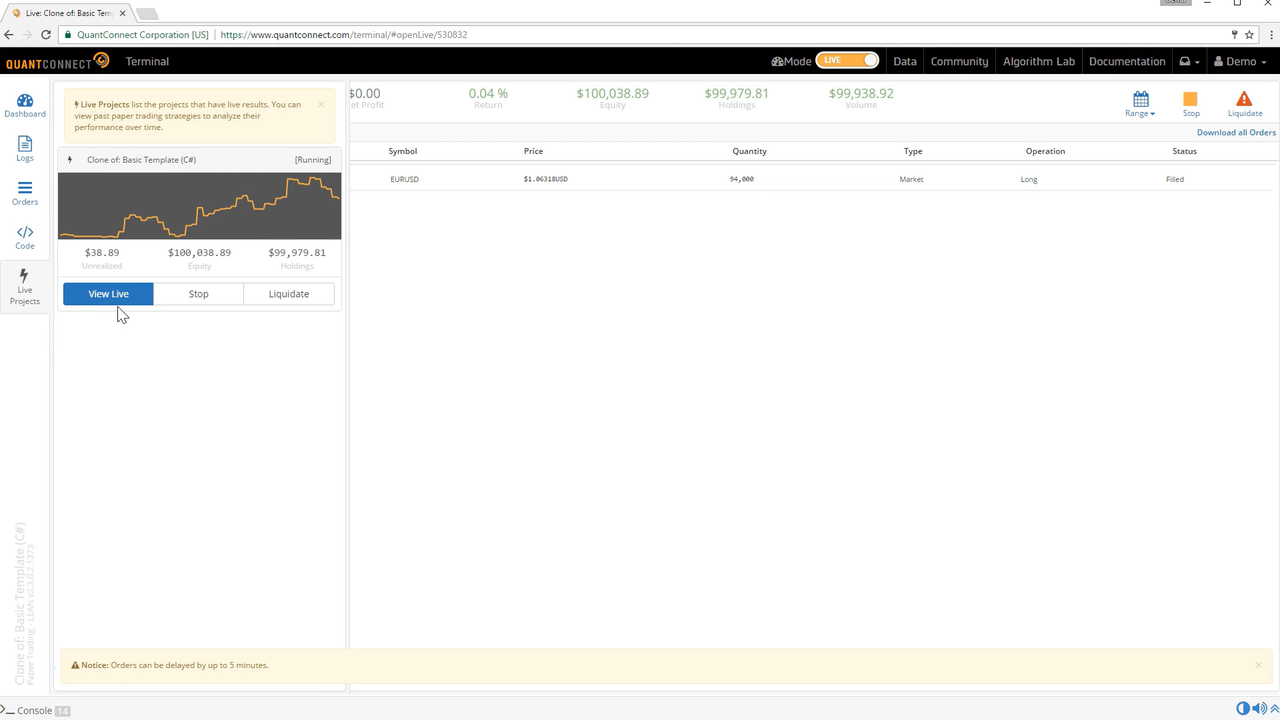Open the Demo user account dropdown
The height and width of the screenshot is (720, 1280).
point(1240,61)
